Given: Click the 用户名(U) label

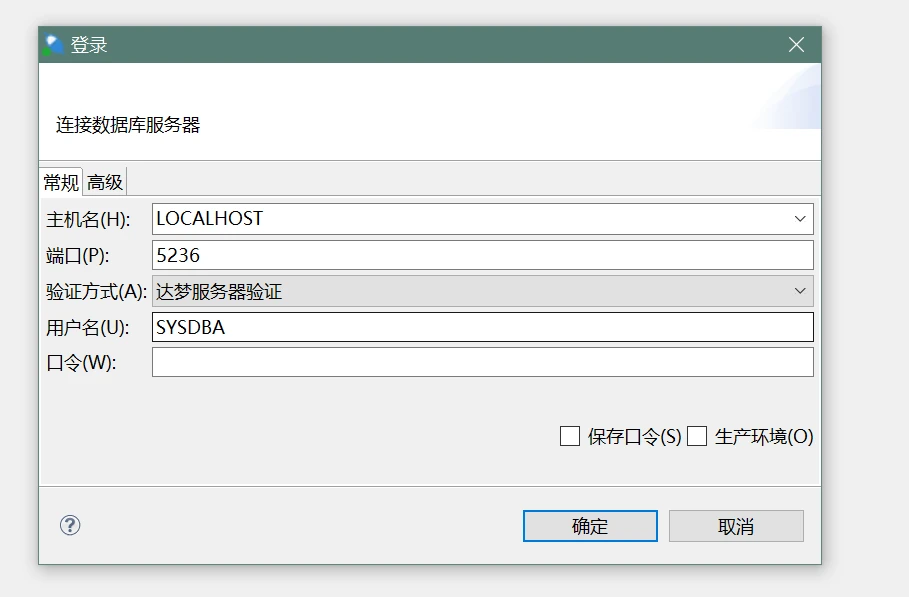Looking at the screenshot, I should (88, 327).
